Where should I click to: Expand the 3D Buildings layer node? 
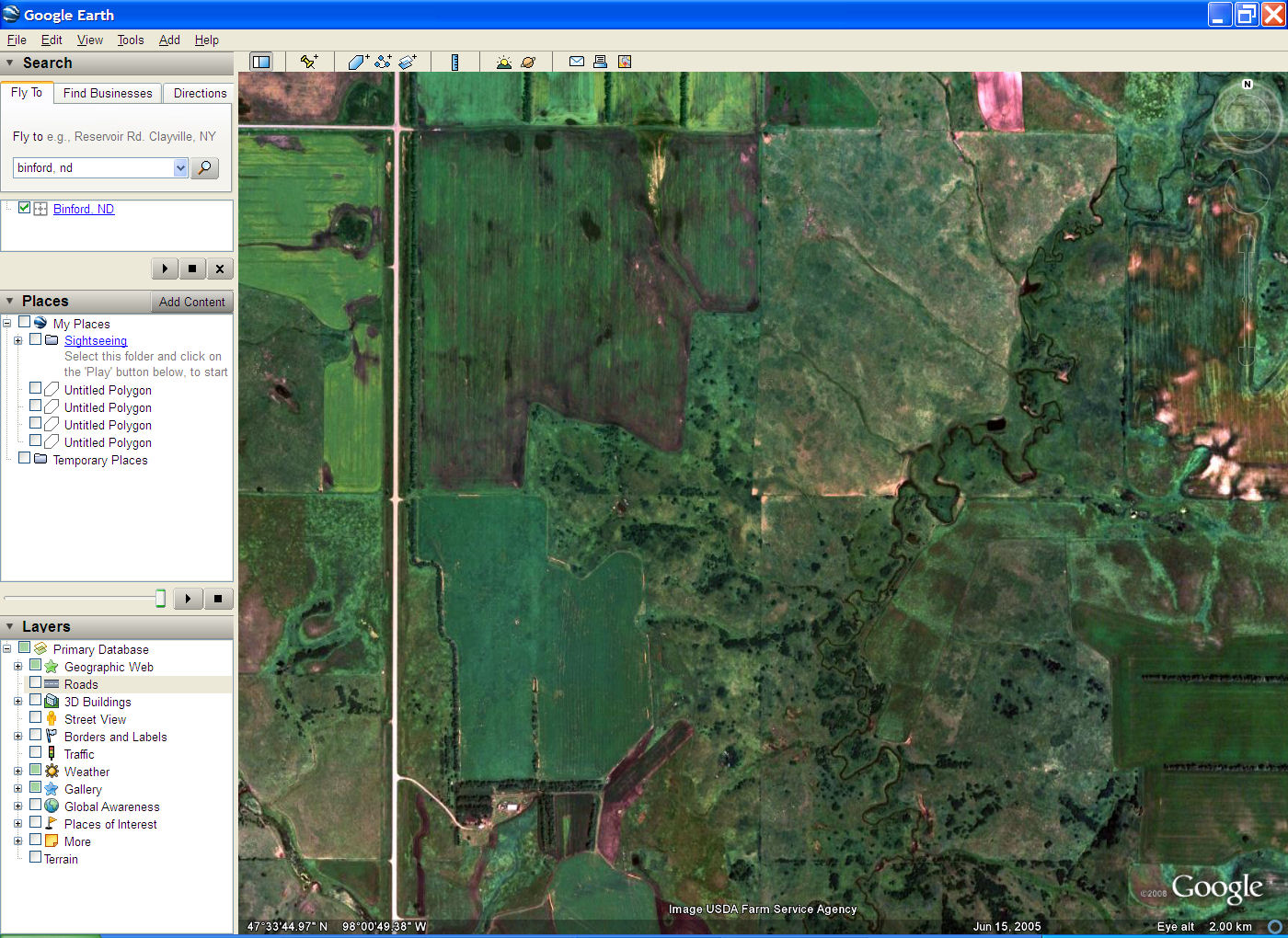click(17, 702)
